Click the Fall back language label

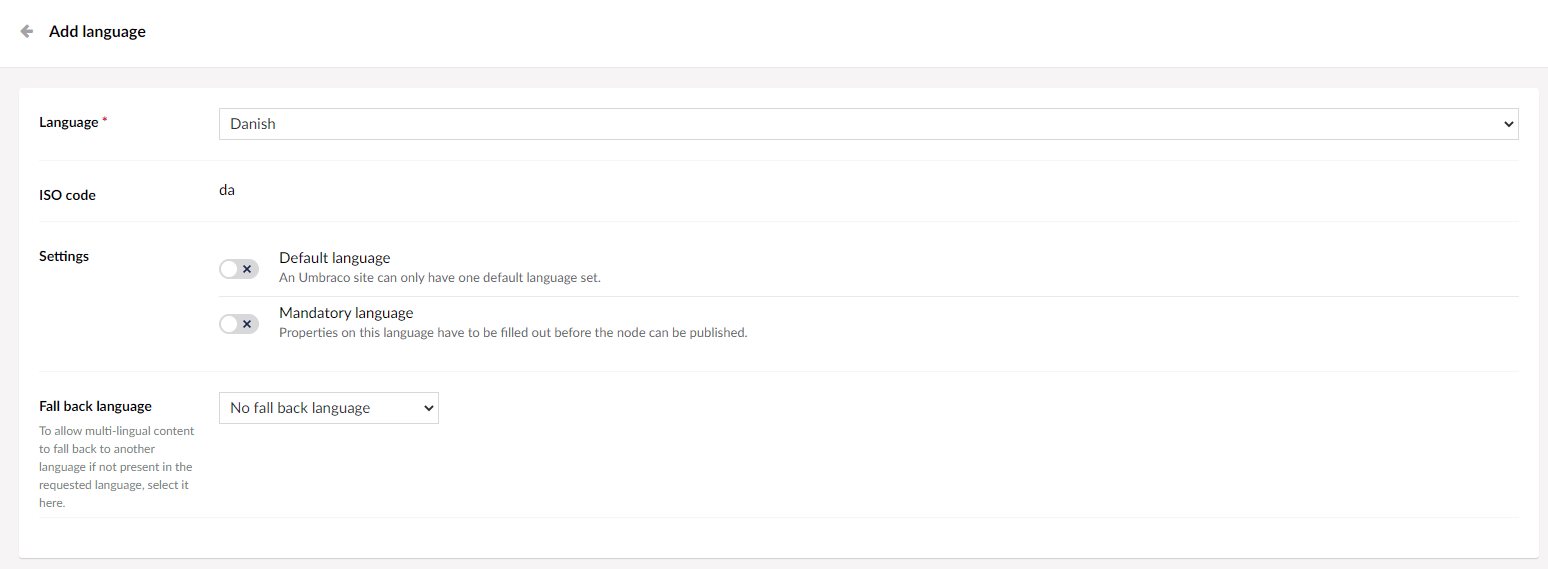[95, 406]
